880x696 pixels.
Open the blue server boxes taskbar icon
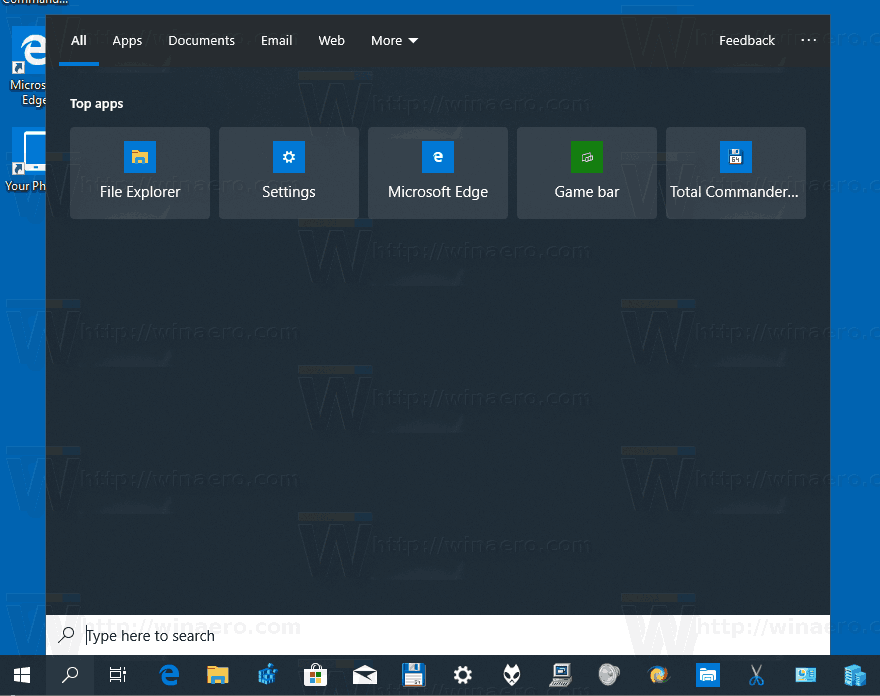coord(855,675)
